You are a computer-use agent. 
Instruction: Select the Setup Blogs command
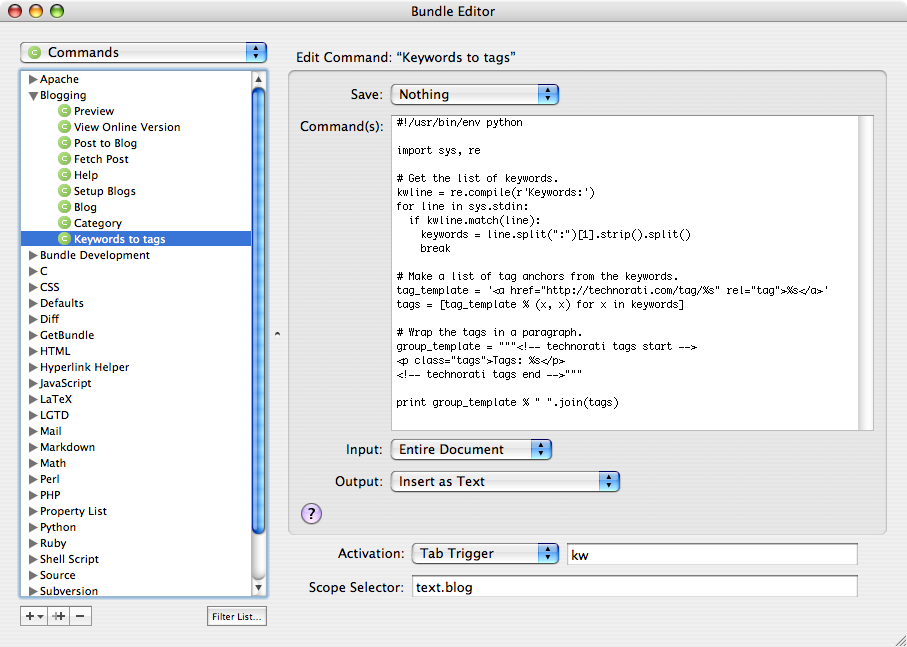tap(136, 191)
